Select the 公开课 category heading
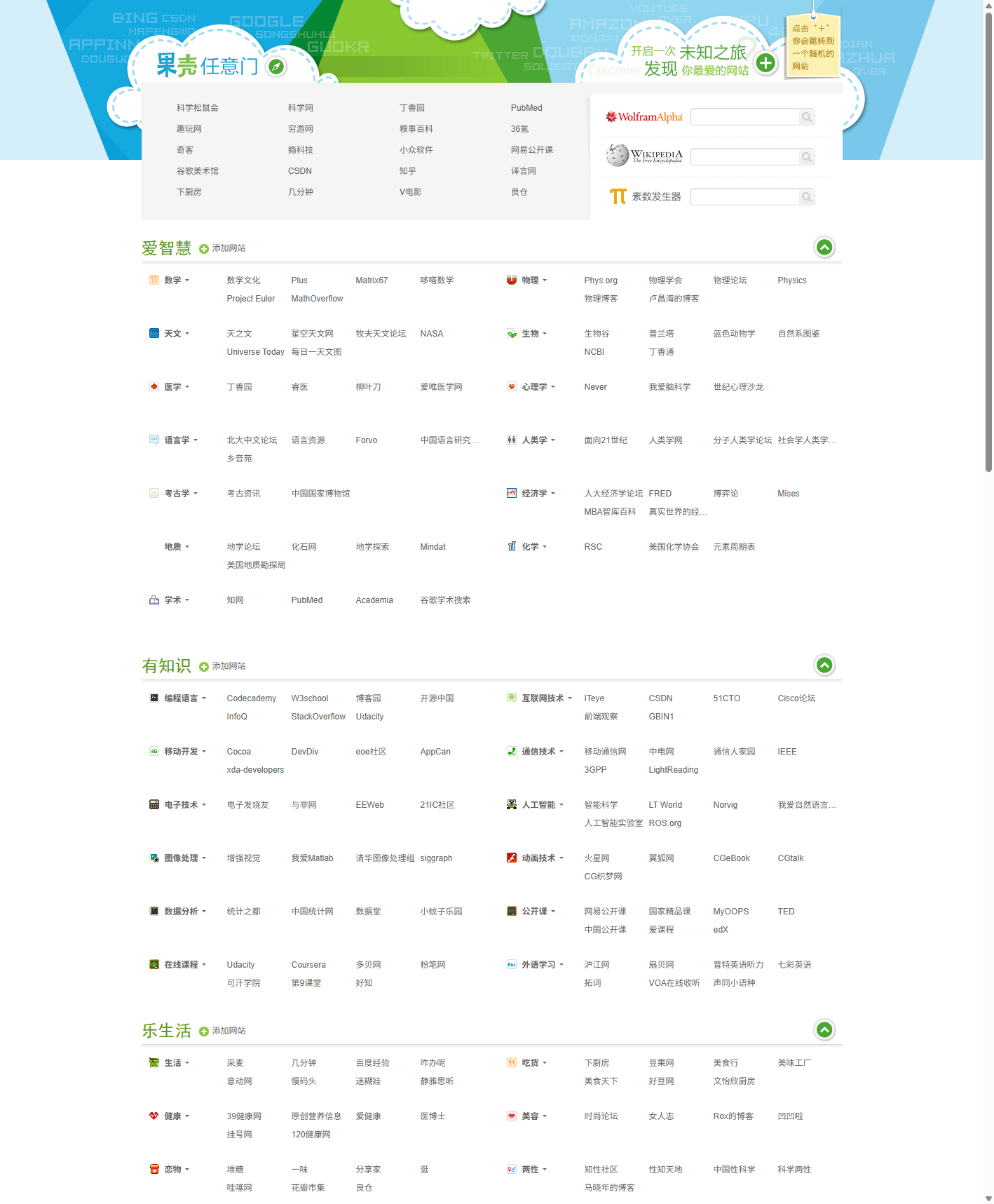Viewport: 994px width, 1204px height. (x=534, y=912)
